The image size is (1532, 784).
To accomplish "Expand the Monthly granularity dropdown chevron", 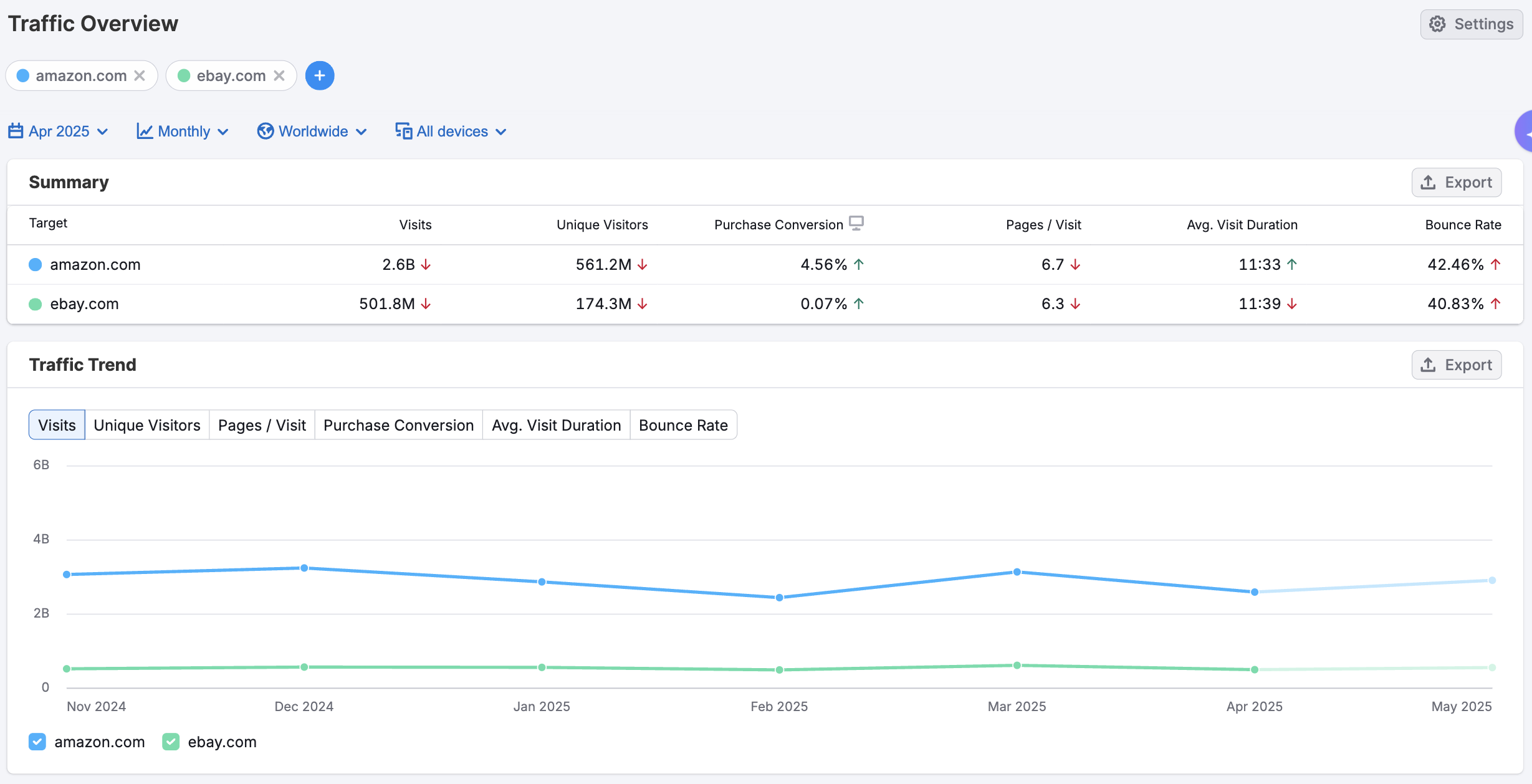I will 223,131.
